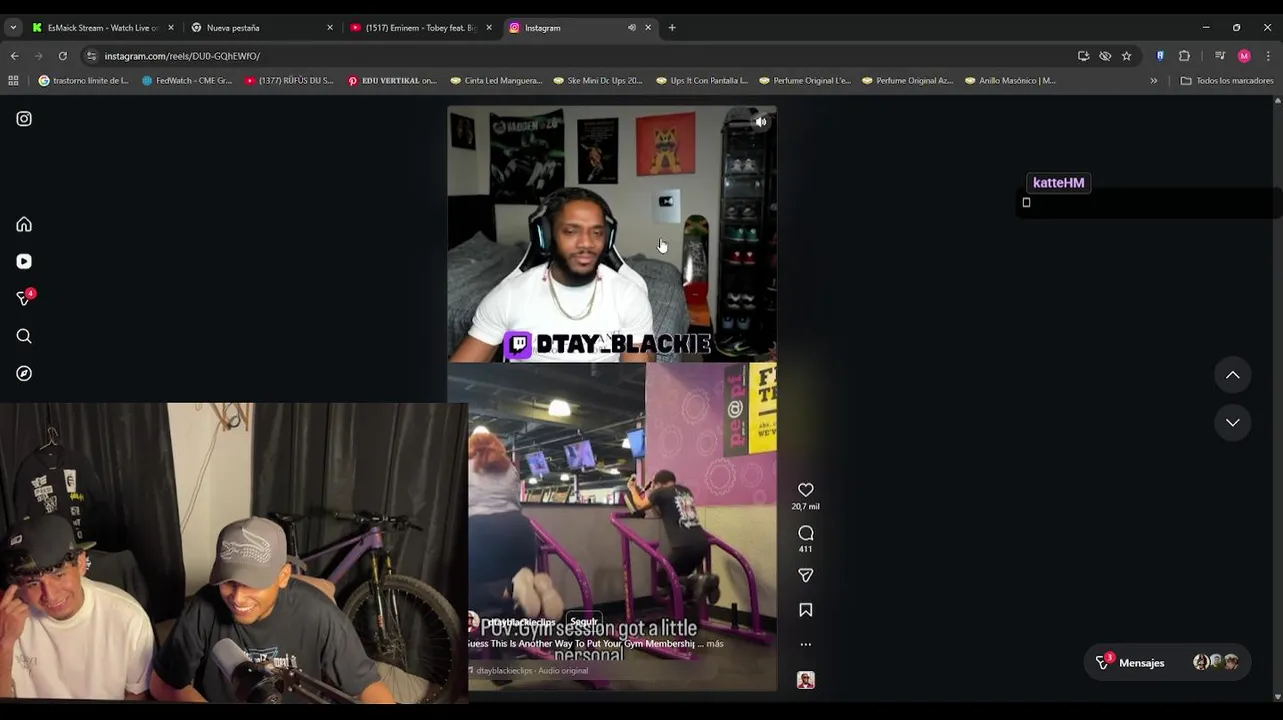The height and width of the screenshot is (720, 1283).
Task: Close the Nueva pestaña tab
Action: (x=330, y=28)
